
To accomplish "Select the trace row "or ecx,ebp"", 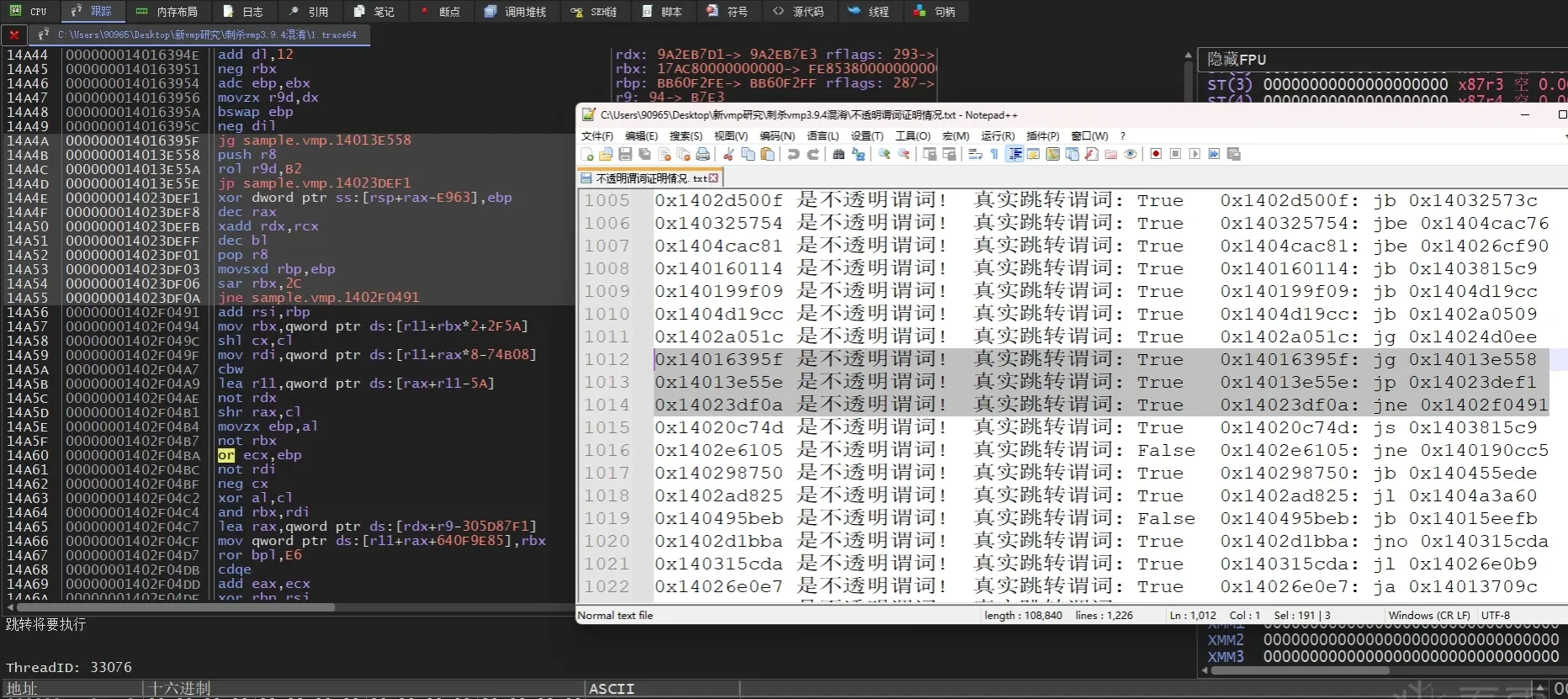I will [x=289, y=455].
